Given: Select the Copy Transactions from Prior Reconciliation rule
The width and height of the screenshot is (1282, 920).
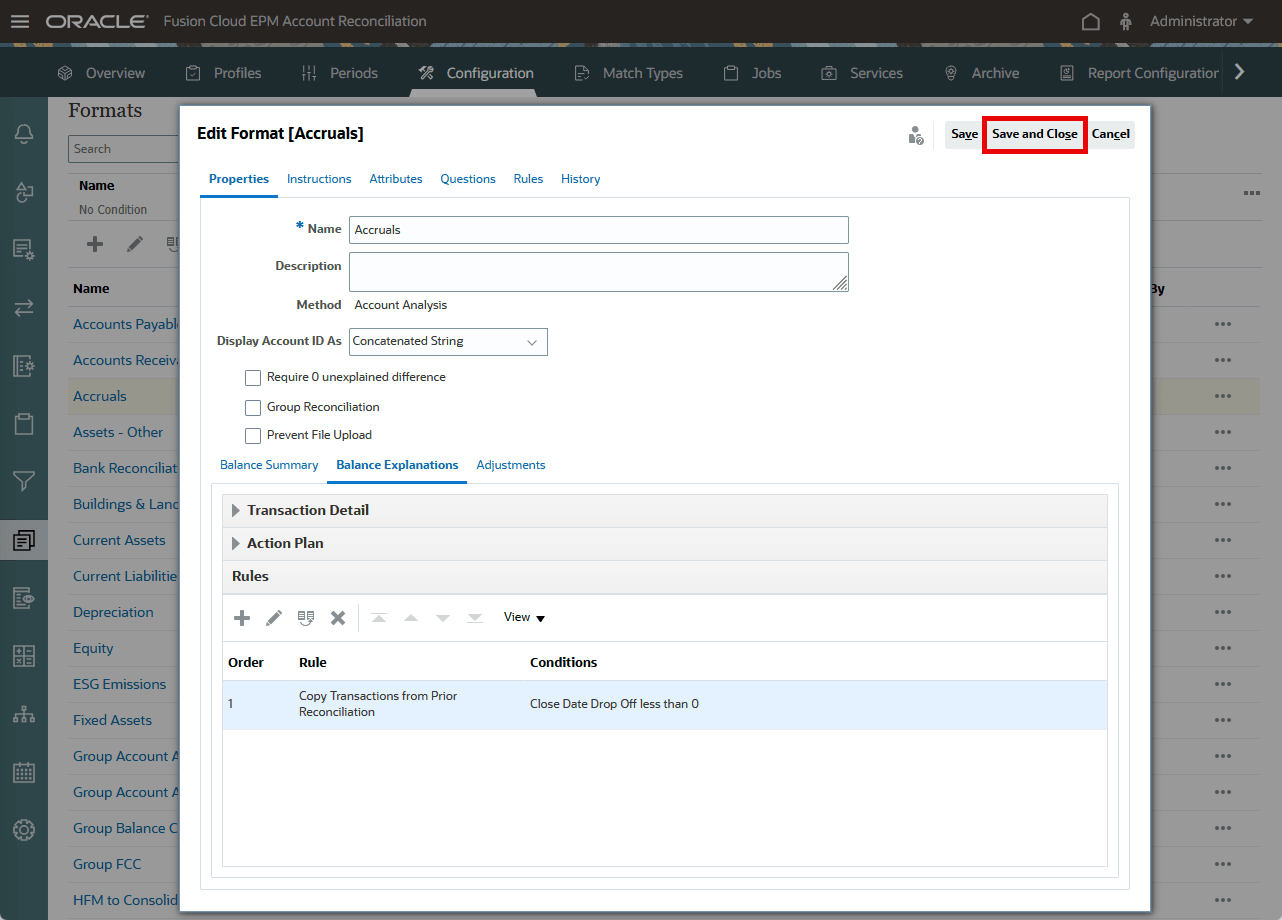Looking at the screenshot, I should pyautogui.click(x=664, y=704).
